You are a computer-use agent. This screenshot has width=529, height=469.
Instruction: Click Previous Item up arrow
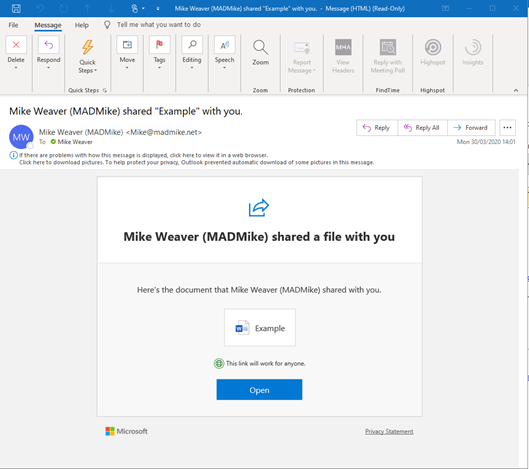click(87, 8)
